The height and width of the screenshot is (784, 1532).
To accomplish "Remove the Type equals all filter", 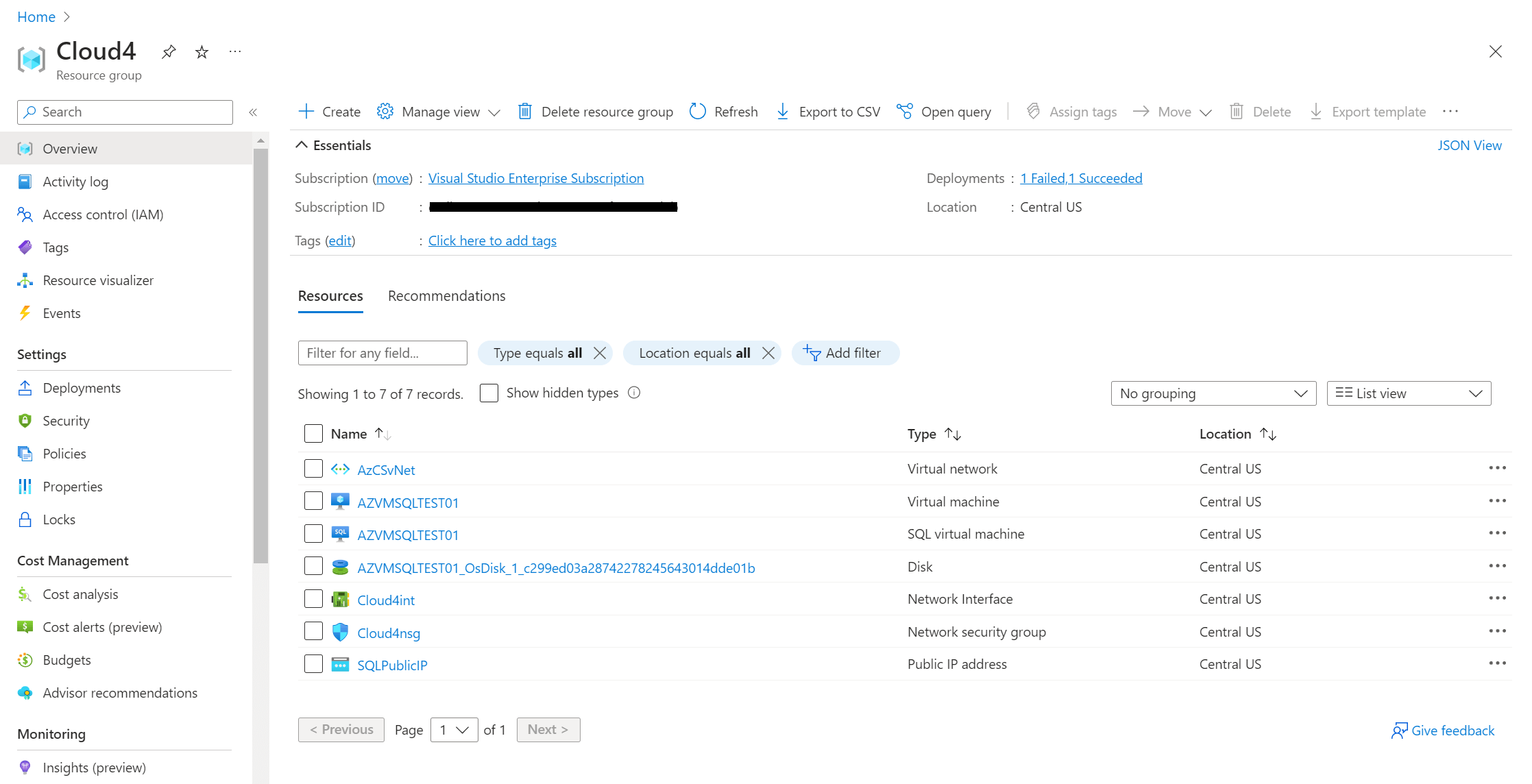I will point(600,353).
